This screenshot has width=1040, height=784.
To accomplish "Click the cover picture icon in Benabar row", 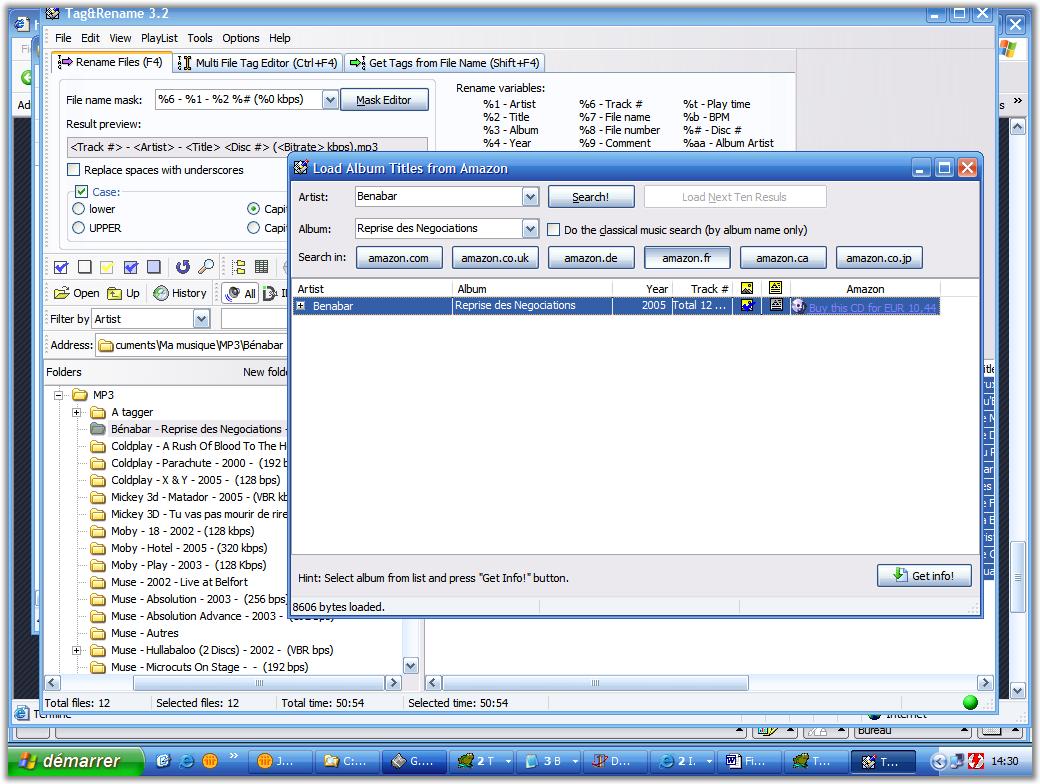I will [748, 306].
